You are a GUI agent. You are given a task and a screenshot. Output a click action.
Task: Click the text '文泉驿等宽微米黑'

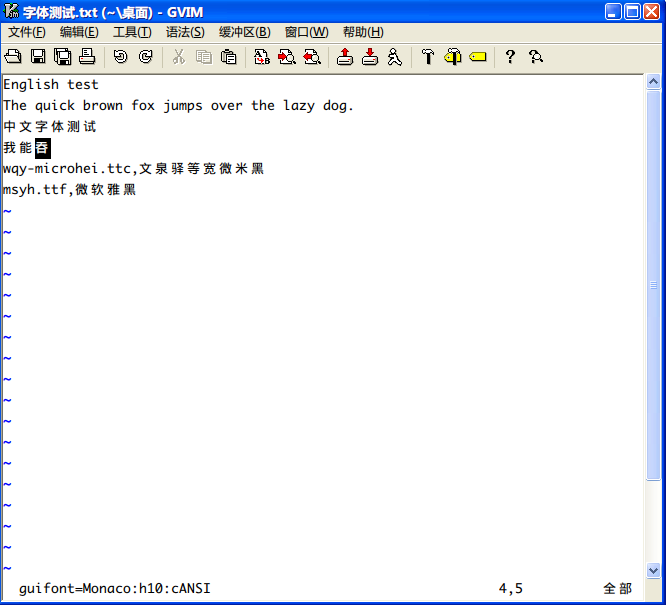[202, 169]
